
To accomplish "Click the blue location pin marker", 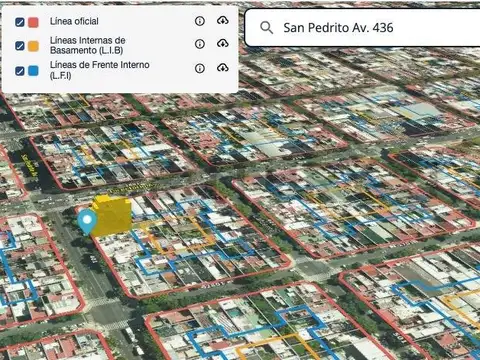I will (87, 222).
